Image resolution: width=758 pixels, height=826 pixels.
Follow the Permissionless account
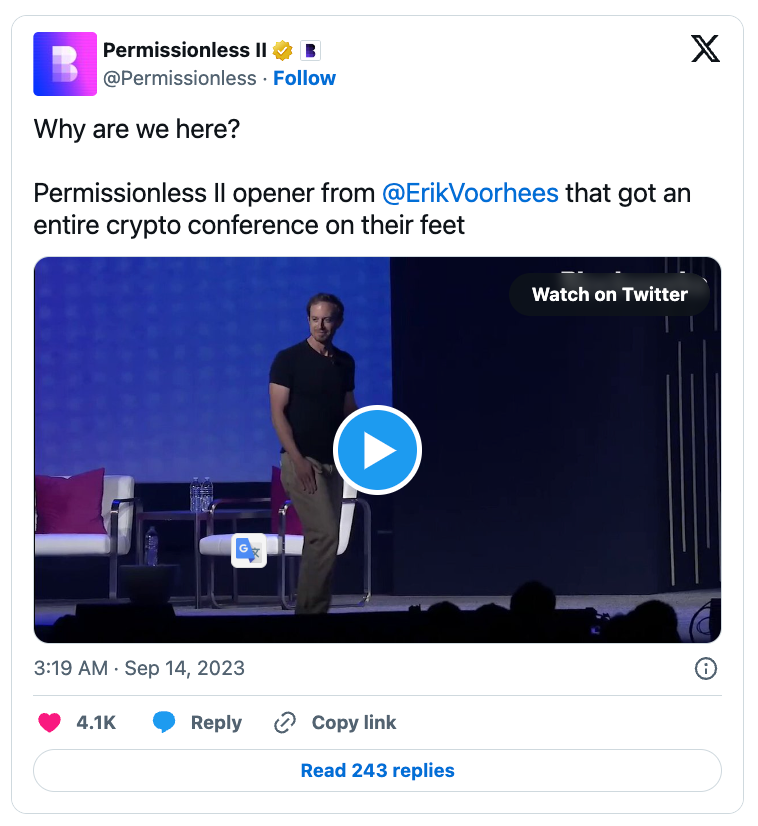(305, 78)
